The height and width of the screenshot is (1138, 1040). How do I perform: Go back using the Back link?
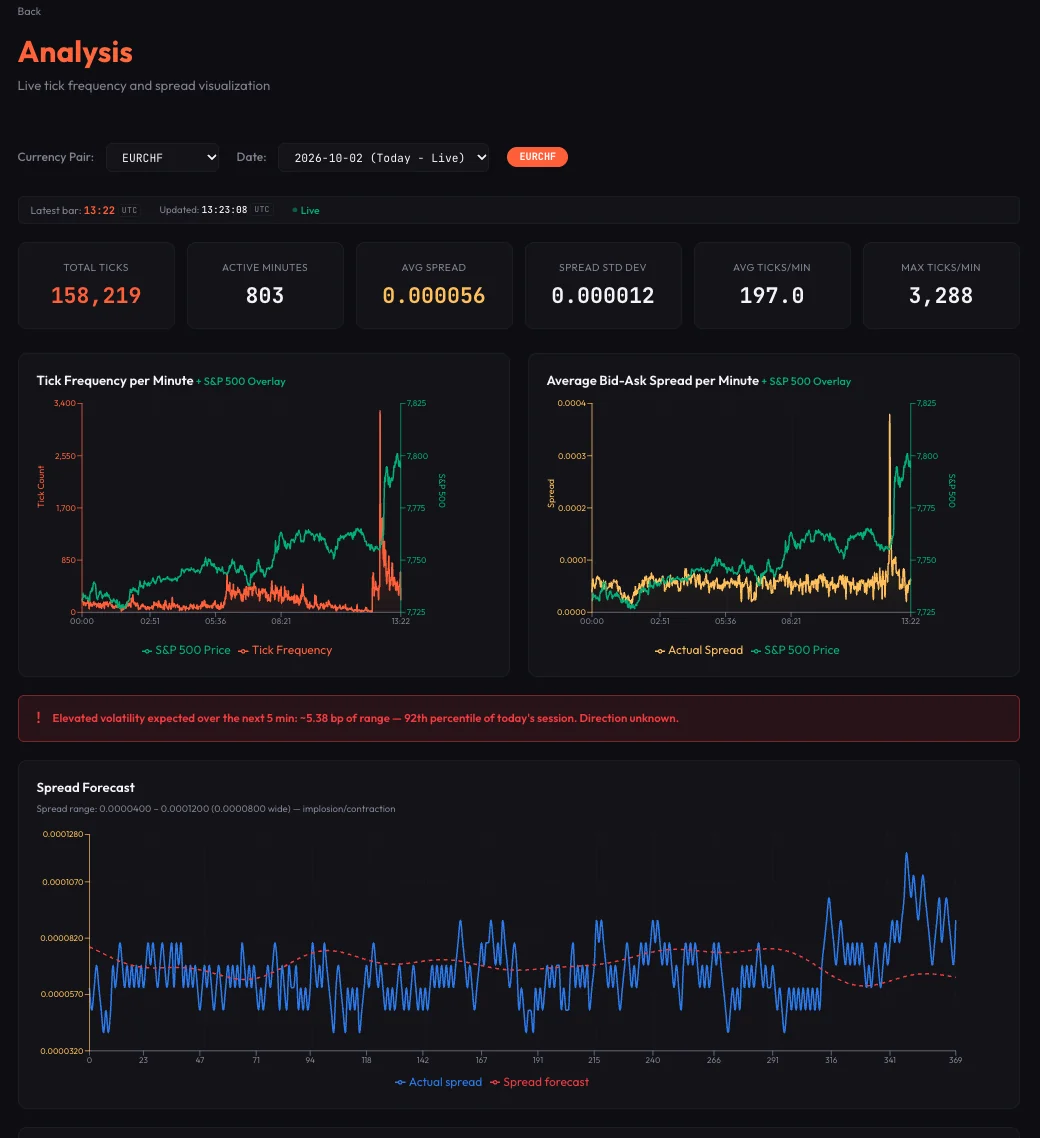pyautogui.click(x=29, y=12)
